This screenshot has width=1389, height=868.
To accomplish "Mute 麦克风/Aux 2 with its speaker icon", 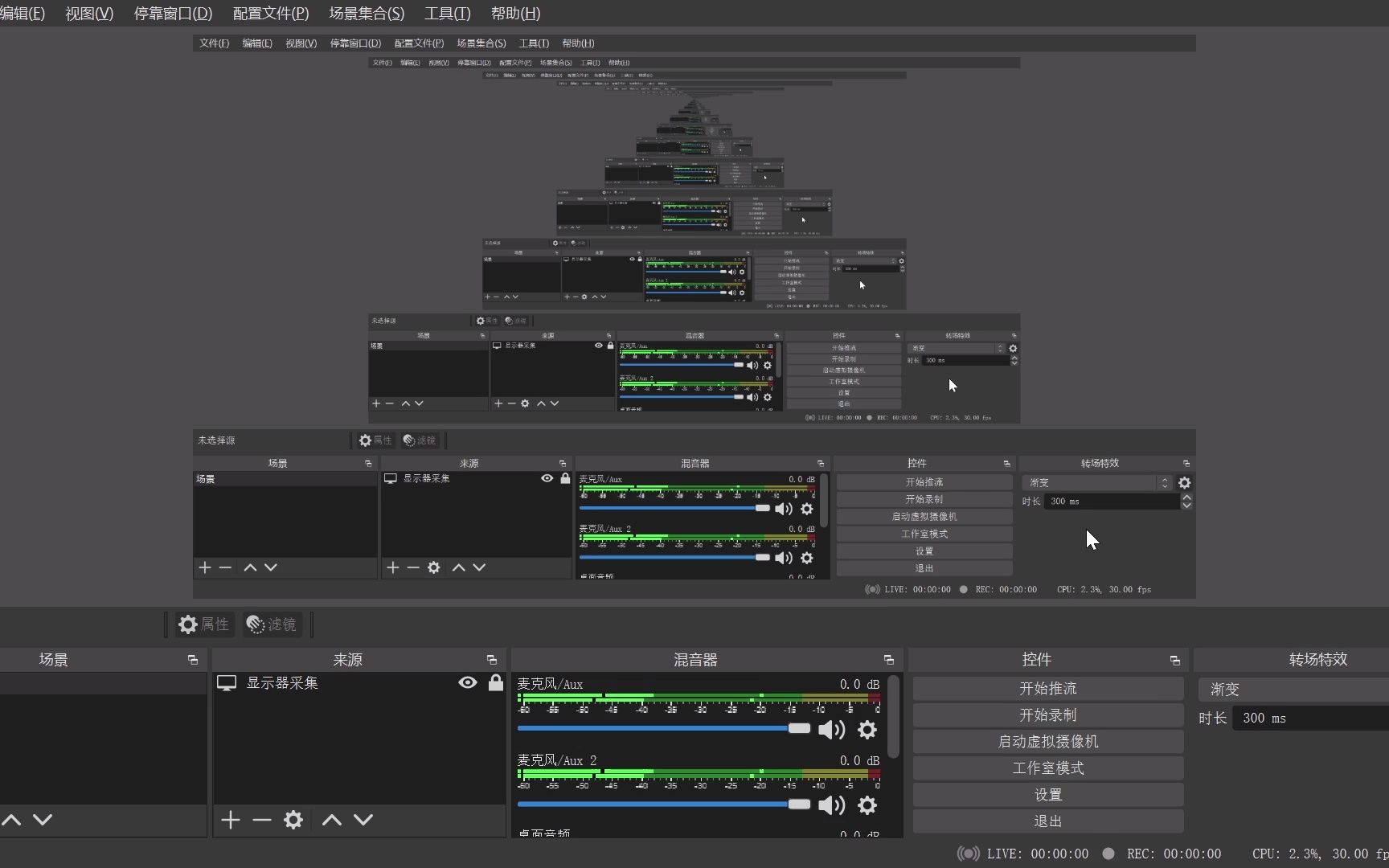I will point(832,805).
